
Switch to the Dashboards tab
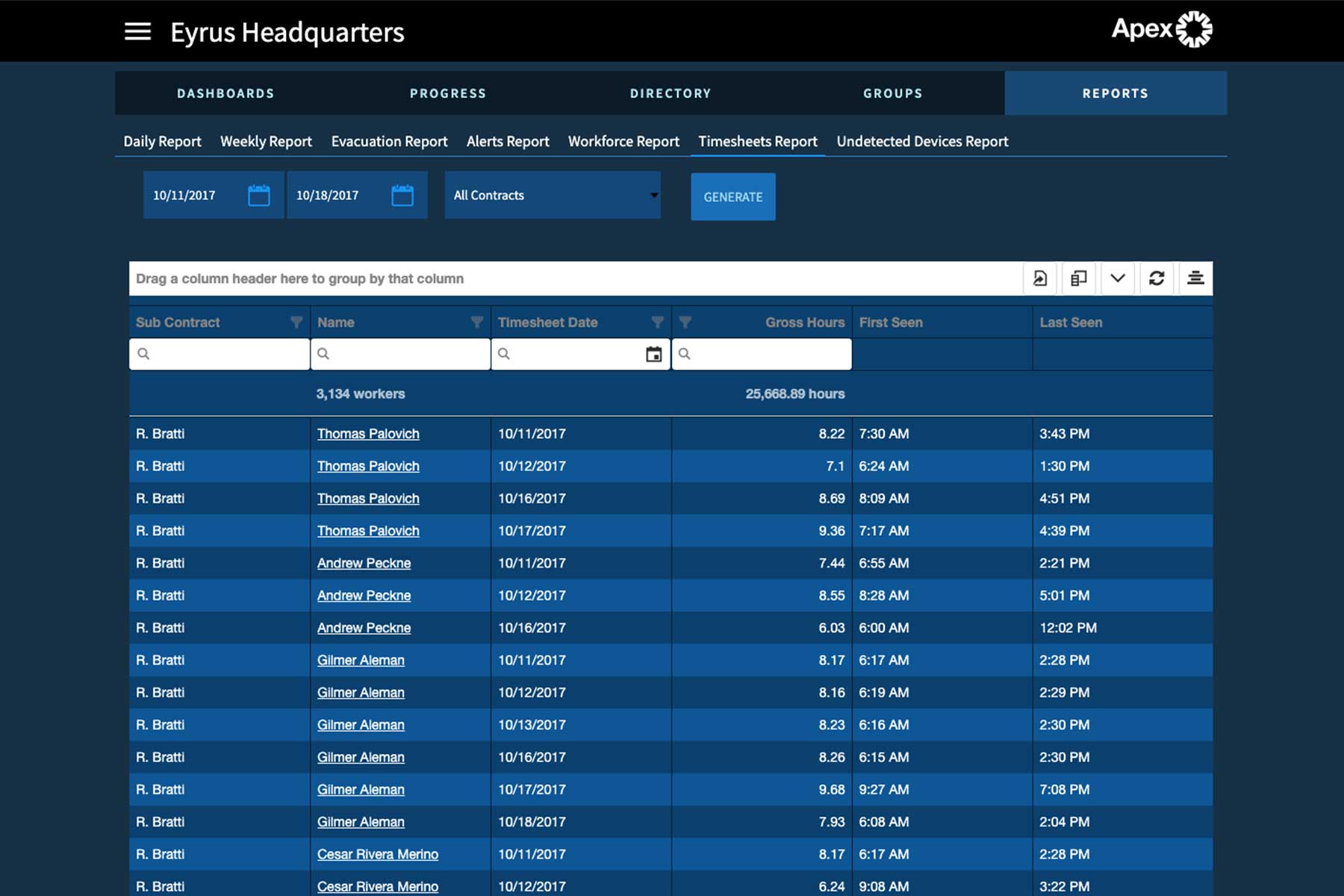tap(225, 93)
